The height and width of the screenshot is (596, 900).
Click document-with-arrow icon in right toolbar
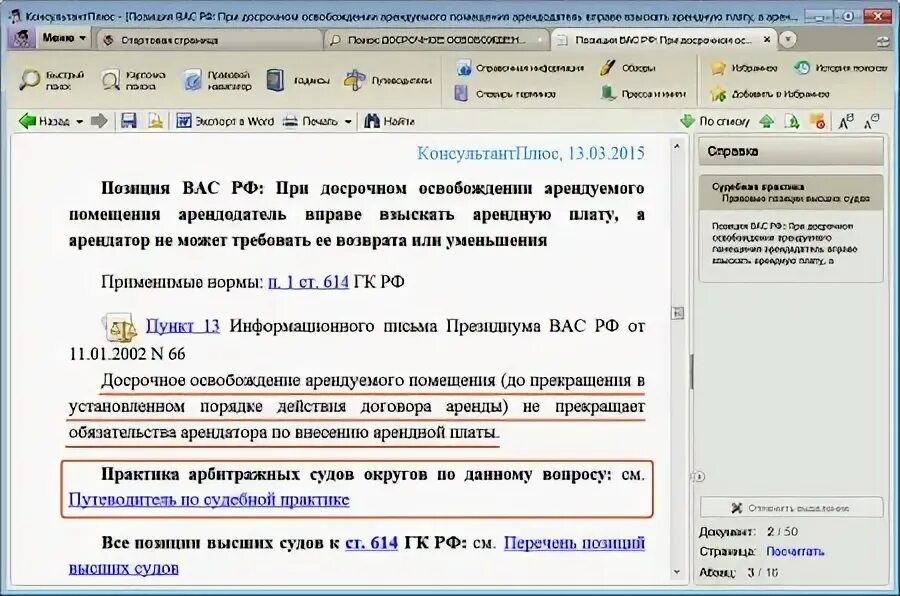tap(792, 121)
